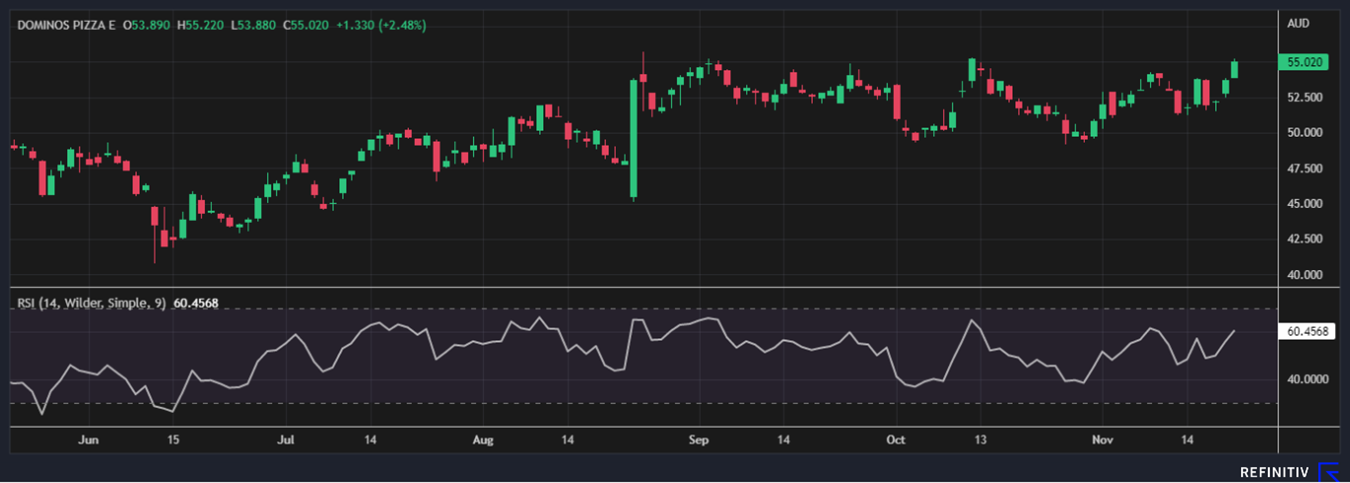
Task: Click the DOMINOS PIZZA E symbol title
Action: pos(65,24)
